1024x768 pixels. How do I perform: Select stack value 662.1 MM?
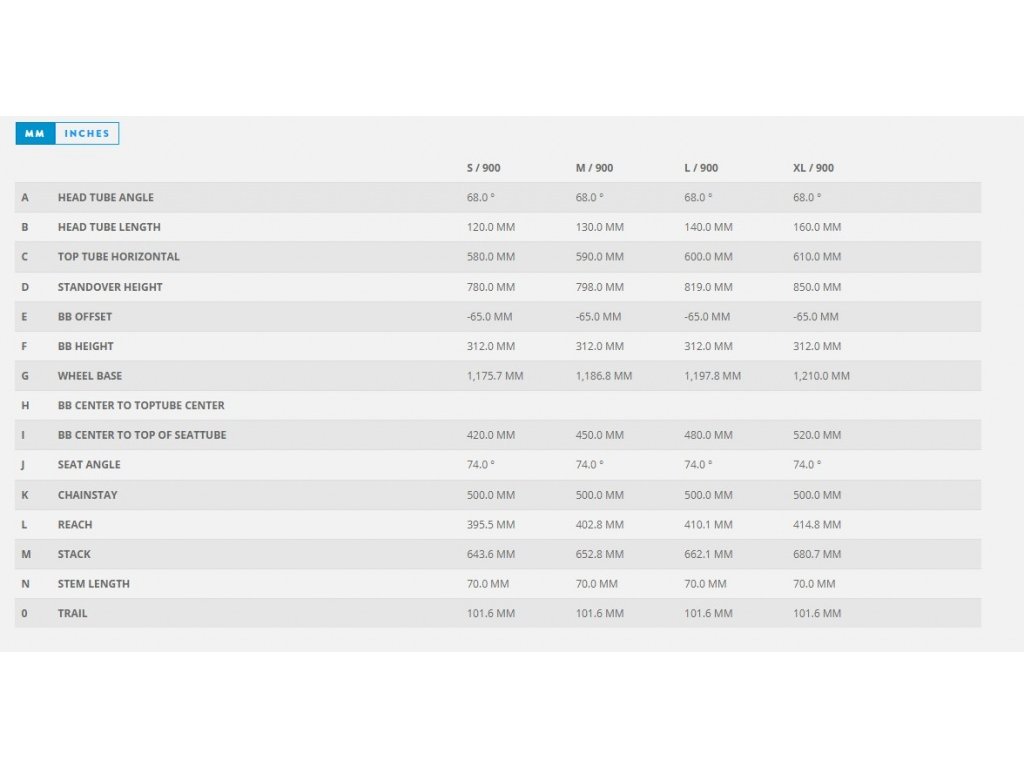pos(708,554)
